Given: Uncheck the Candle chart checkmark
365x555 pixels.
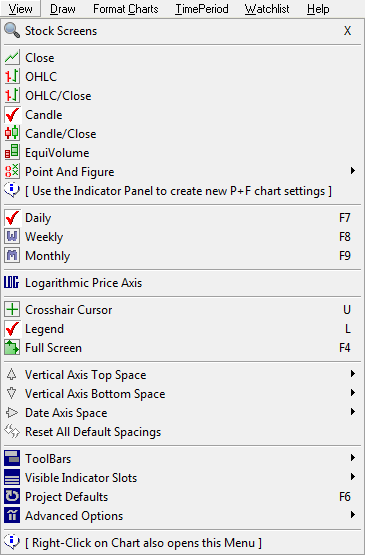Looking at the screenshot, I should click(x=12, y=115).
